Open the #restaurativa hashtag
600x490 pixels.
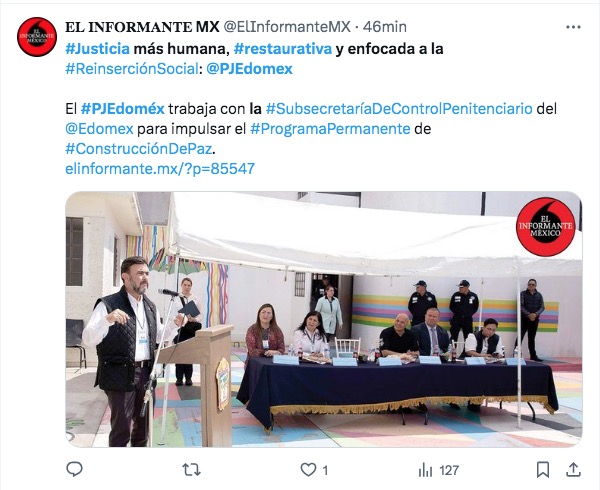(283, 49)
